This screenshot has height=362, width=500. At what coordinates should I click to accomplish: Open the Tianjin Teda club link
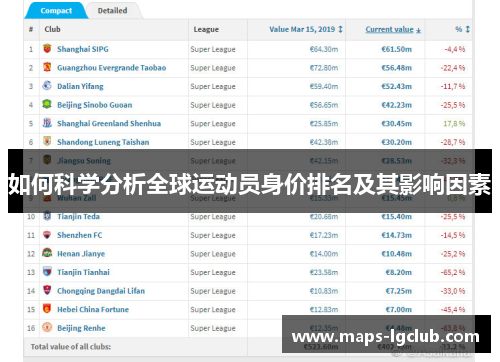point(78,217)
